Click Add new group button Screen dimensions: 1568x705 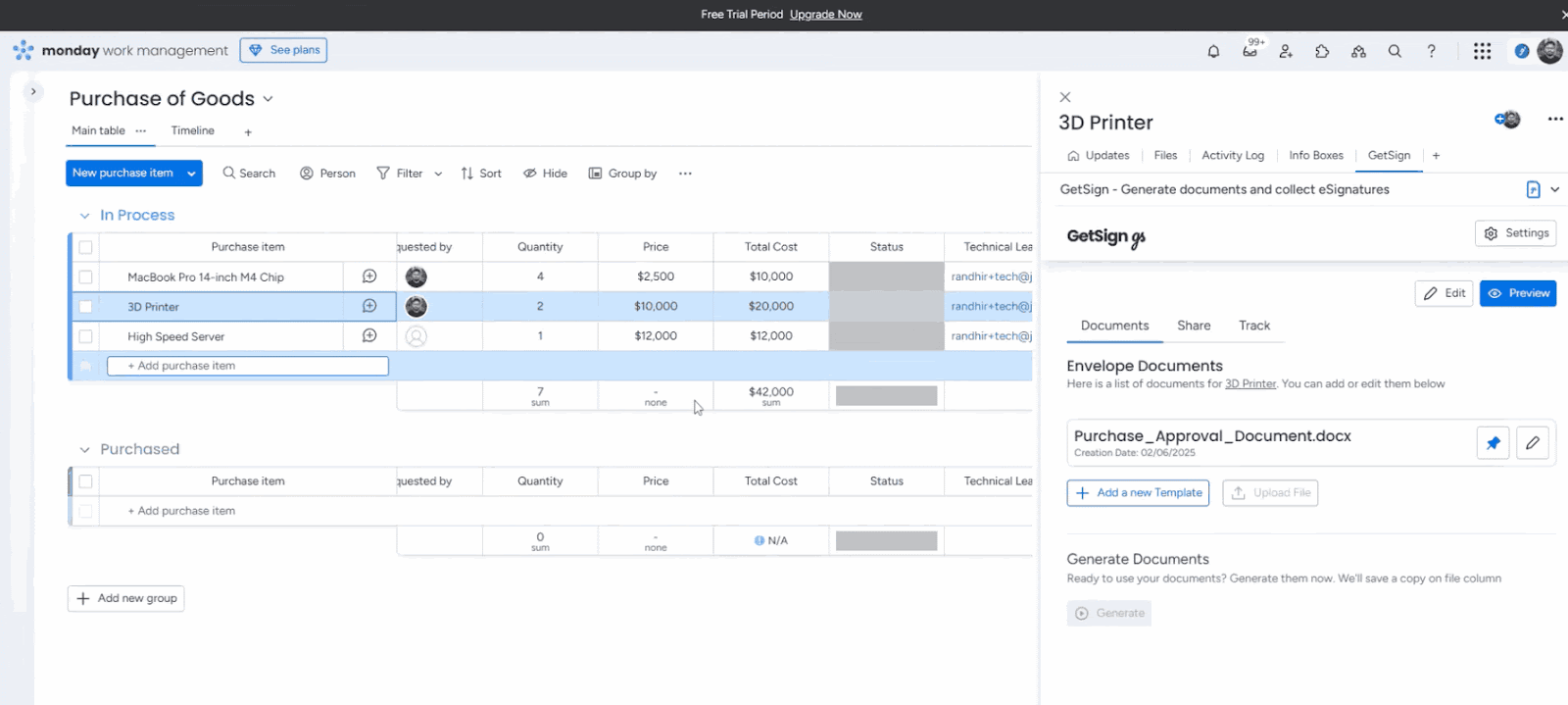125,598
